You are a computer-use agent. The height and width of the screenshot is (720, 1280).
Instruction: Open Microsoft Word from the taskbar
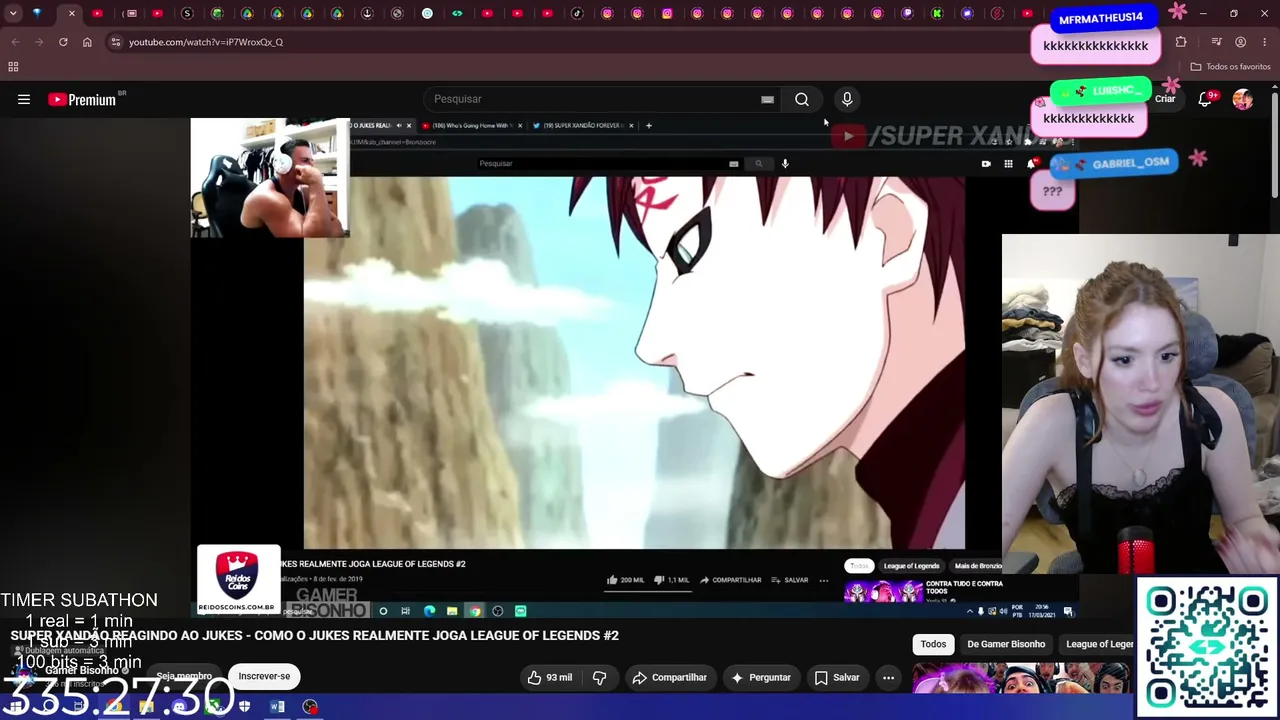tap(277, 707)
